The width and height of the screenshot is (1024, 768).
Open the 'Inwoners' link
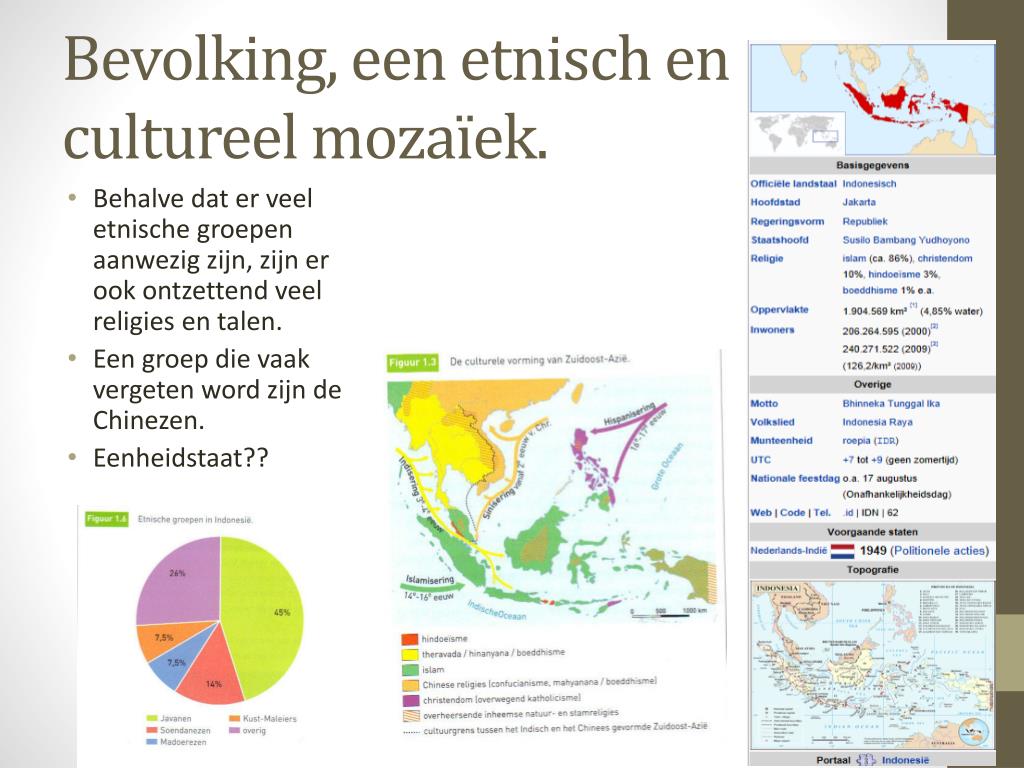[x=772, y=330]
